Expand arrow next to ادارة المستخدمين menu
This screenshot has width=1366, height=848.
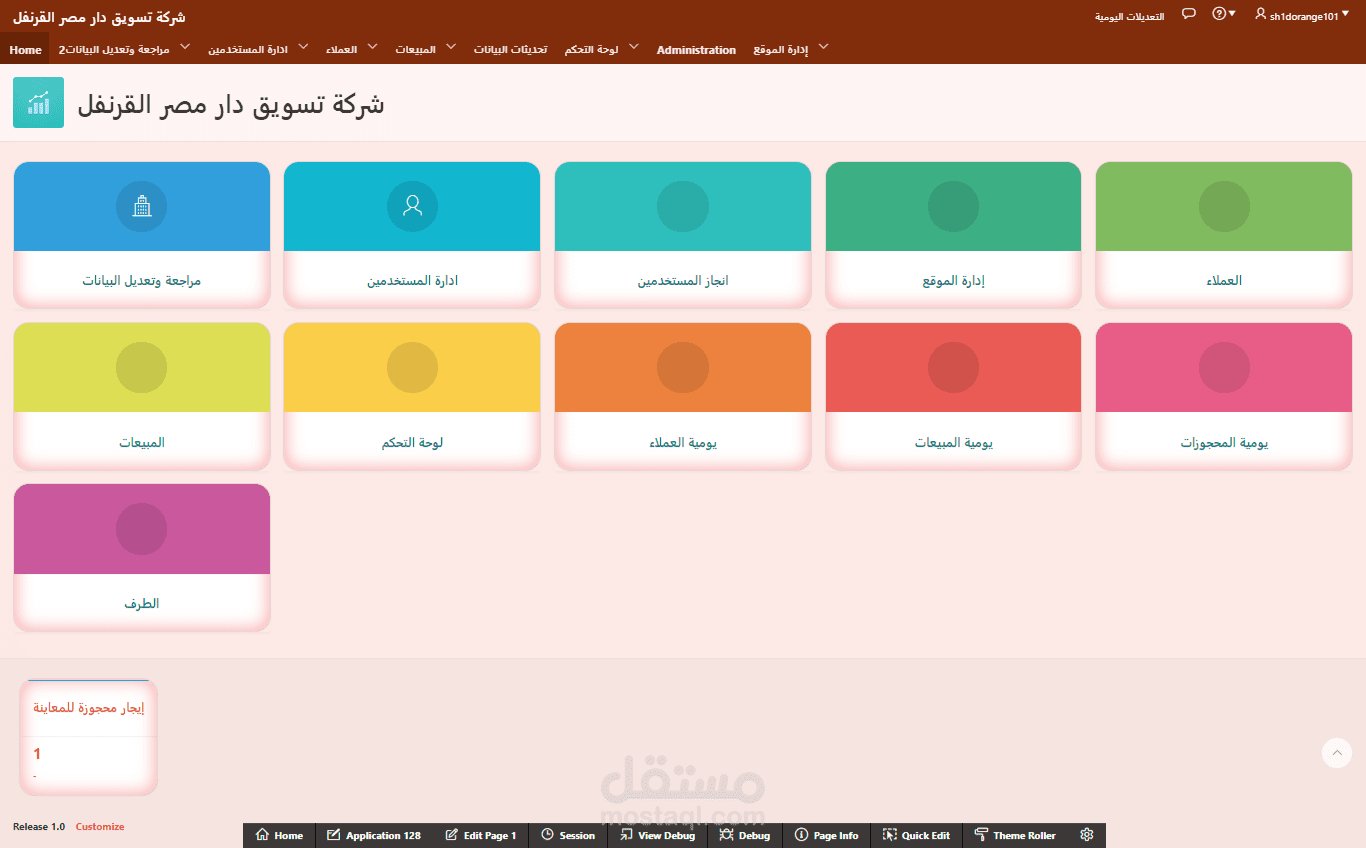(x=303, y=47)
